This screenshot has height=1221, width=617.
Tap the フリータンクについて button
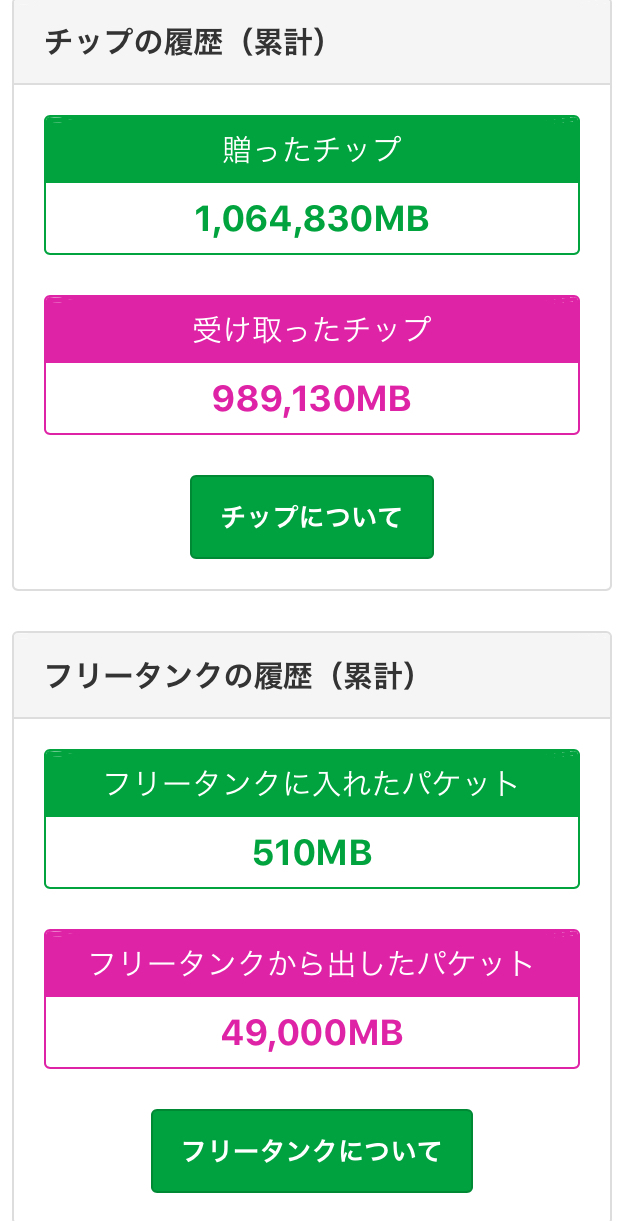click(311, 1151)
